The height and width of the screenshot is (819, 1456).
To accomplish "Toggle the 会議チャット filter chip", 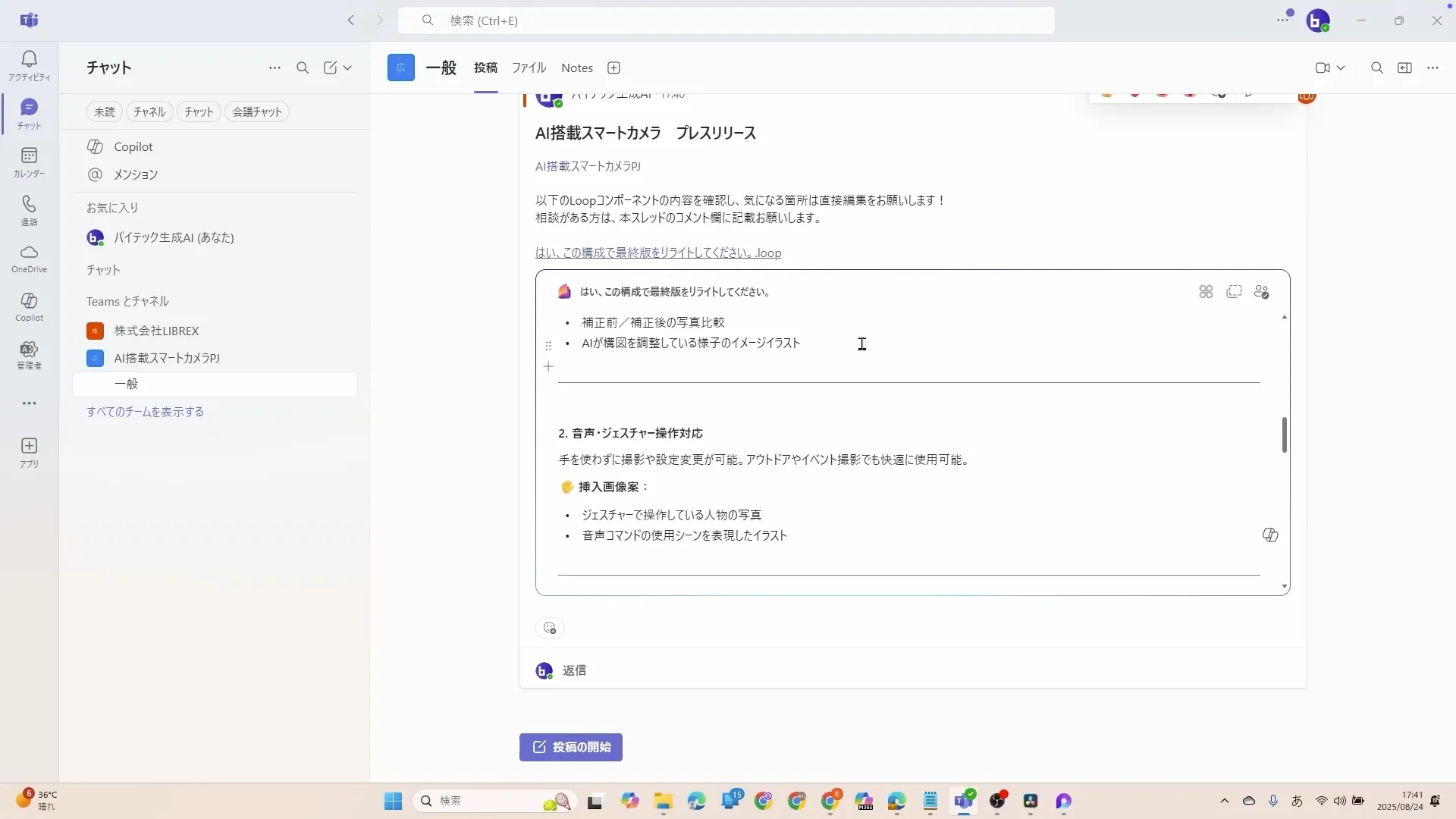I will tap(257, 111).
